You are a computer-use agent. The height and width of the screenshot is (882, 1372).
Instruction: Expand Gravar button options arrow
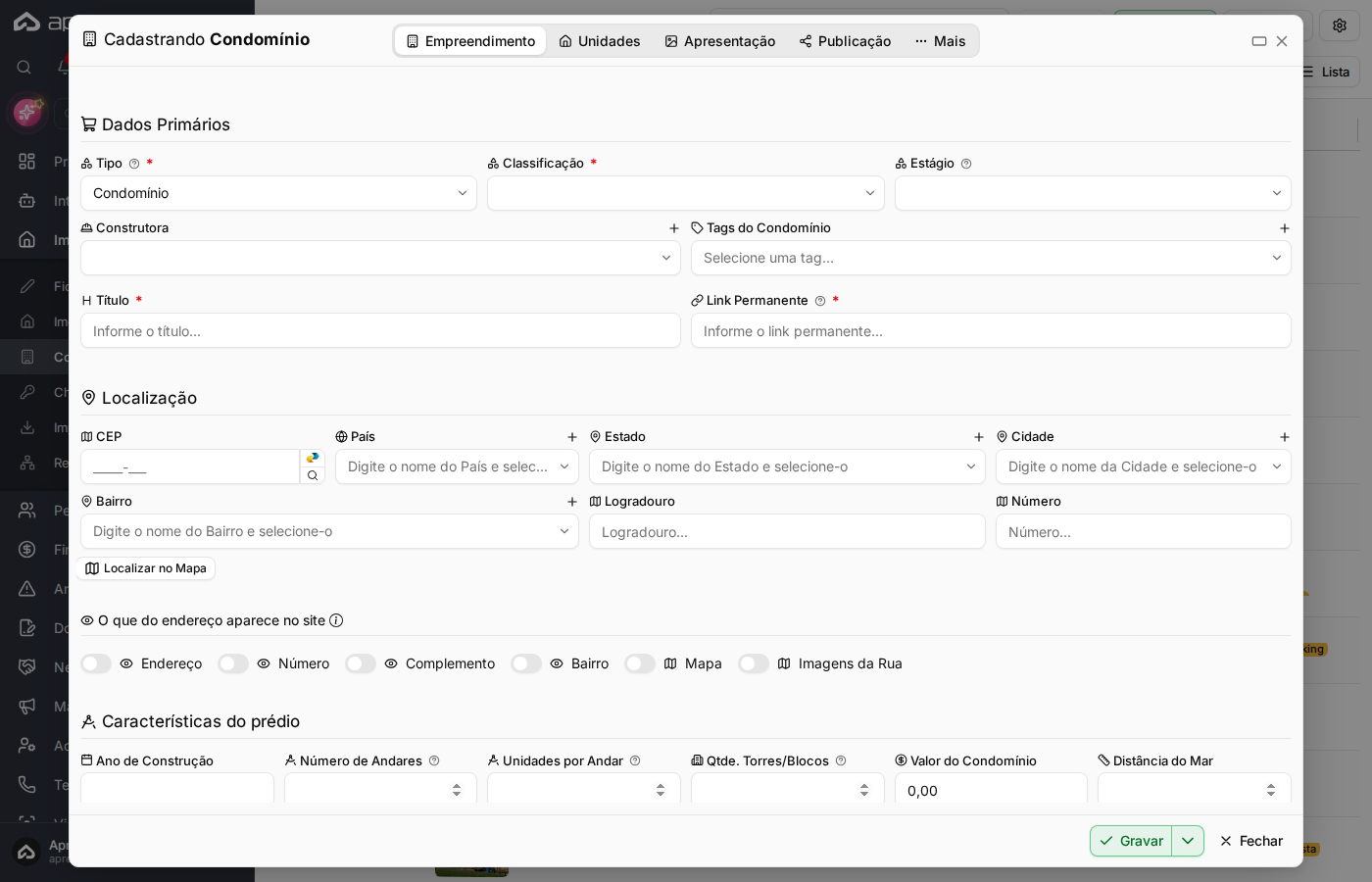(1188, 841)
